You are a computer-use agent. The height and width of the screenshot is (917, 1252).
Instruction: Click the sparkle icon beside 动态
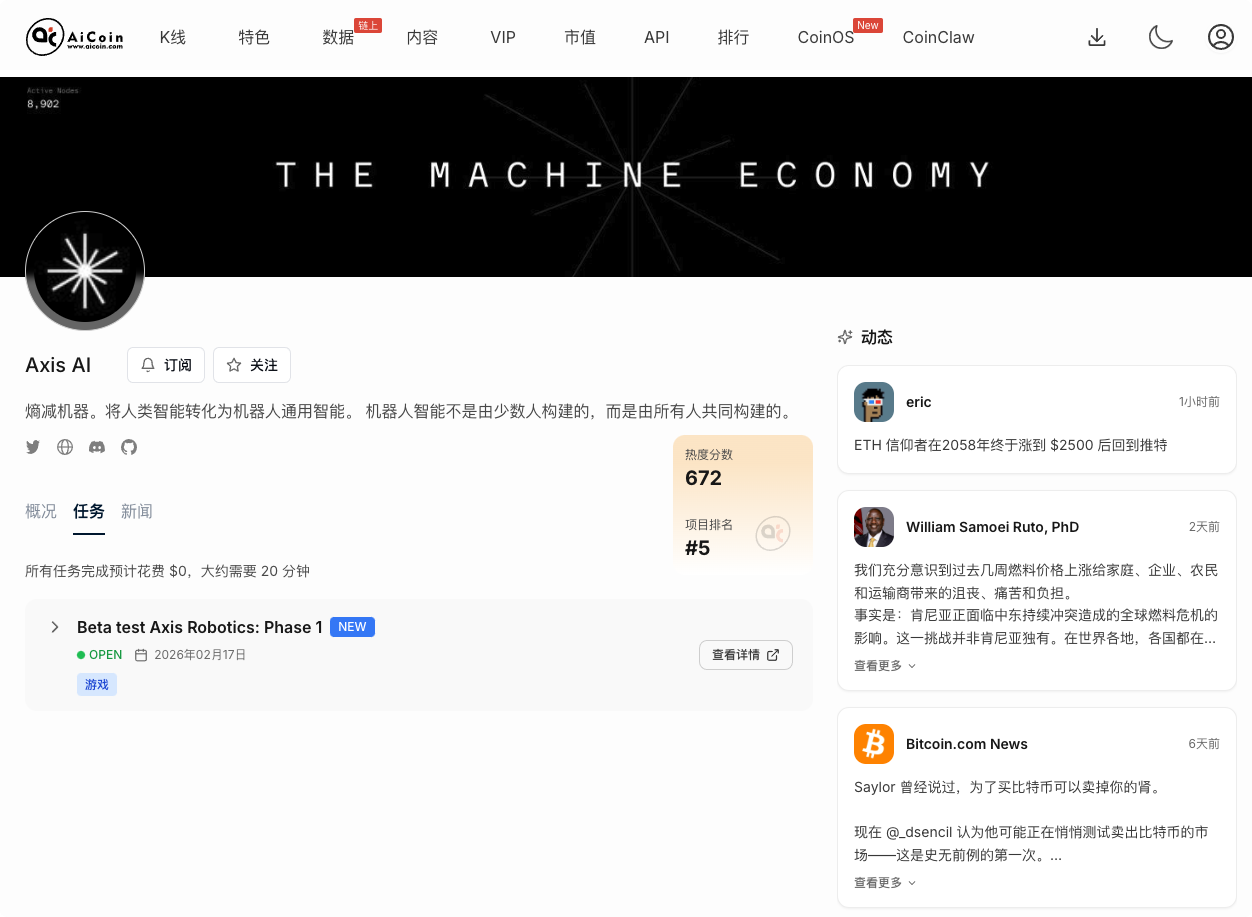(845, 337)
